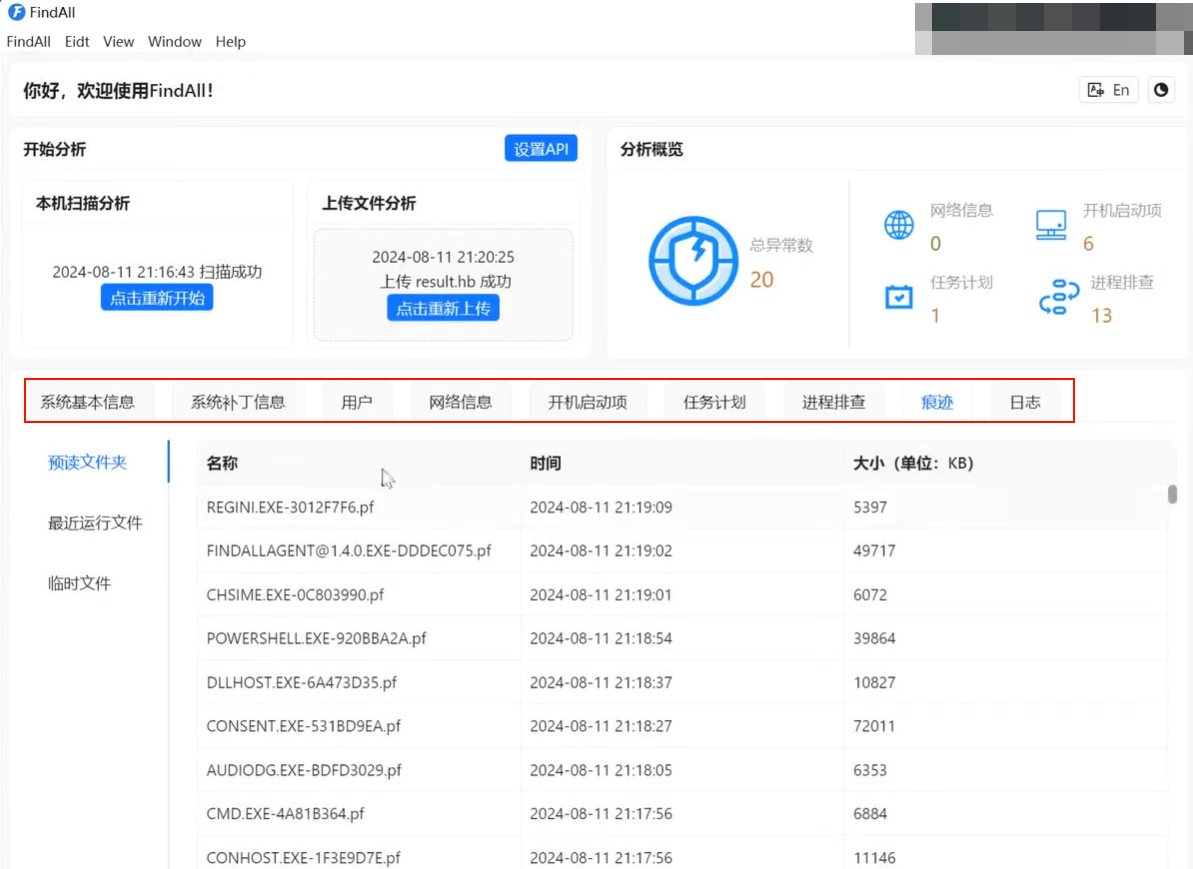The height and width of the screenshot is (869, 1193).
Task: Select the CMD.EXE-4A81B364.pf row
Action: (682, 813)
